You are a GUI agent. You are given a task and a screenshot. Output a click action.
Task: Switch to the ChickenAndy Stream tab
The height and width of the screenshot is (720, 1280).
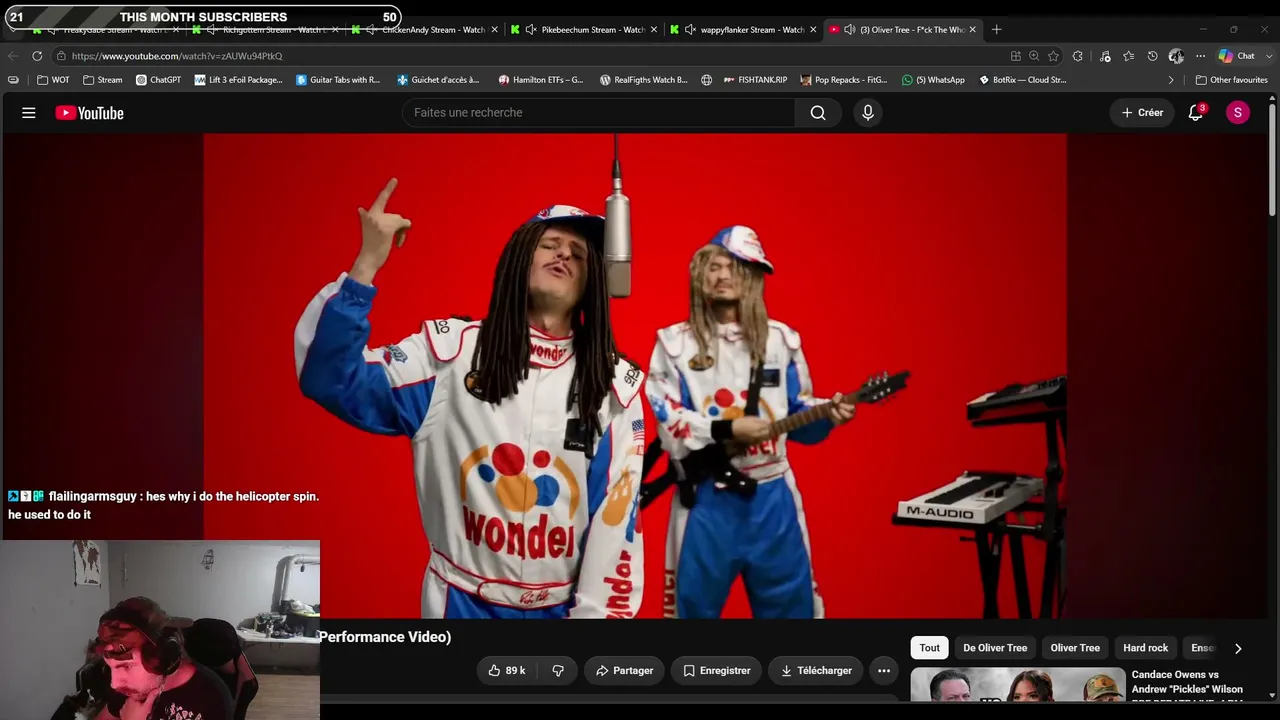coord(425,30)
